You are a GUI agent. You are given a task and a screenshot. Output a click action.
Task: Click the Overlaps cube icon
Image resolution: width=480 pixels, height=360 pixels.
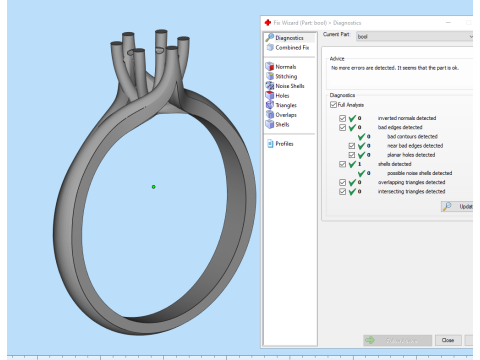click(x=270, y=115)
